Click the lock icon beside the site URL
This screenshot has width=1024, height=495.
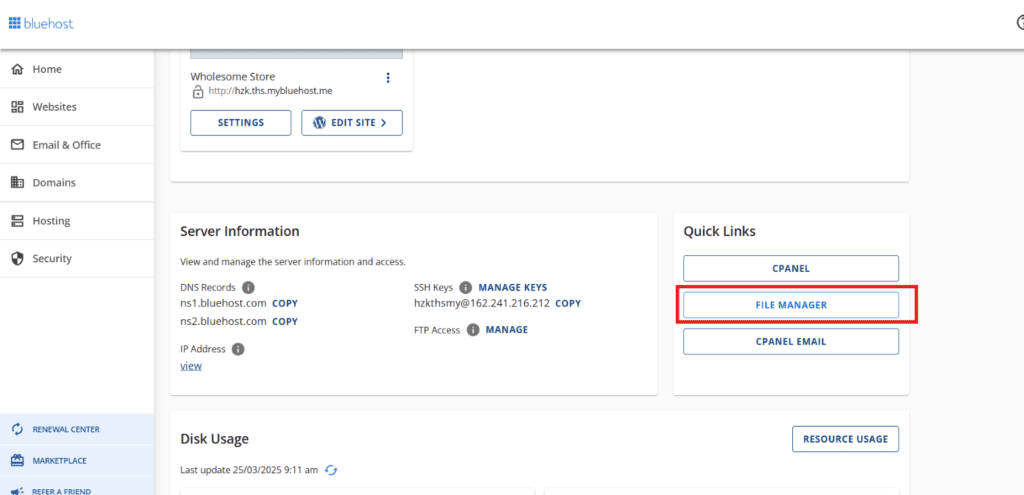198,92
